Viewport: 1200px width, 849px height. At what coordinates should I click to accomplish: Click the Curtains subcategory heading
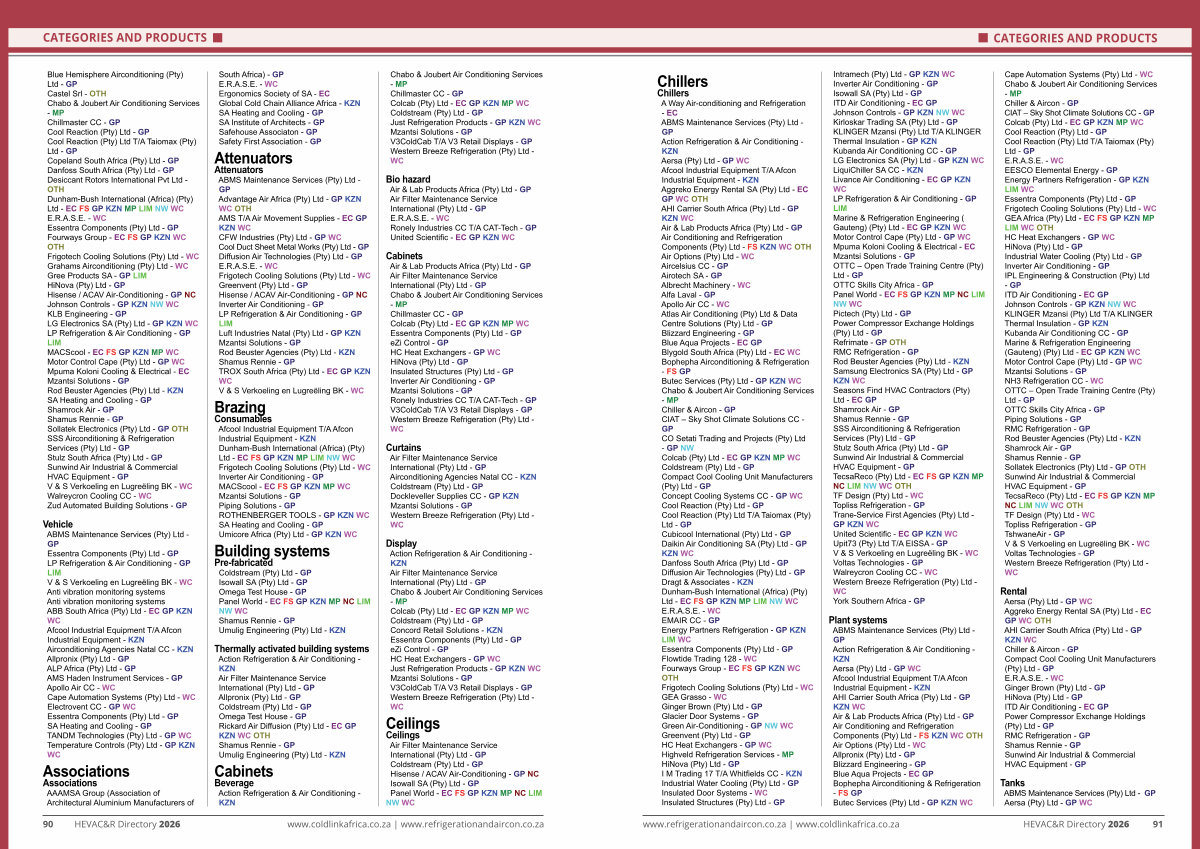[403, 447]
